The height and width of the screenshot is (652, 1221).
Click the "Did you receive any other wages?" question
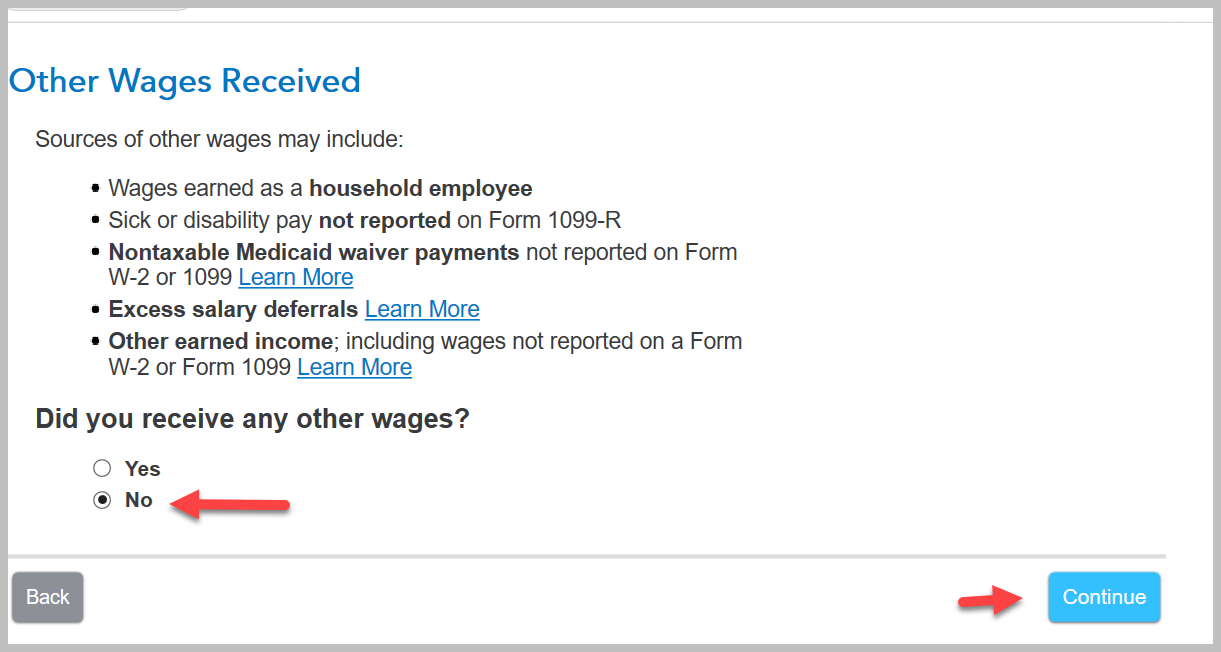point(252,418)
